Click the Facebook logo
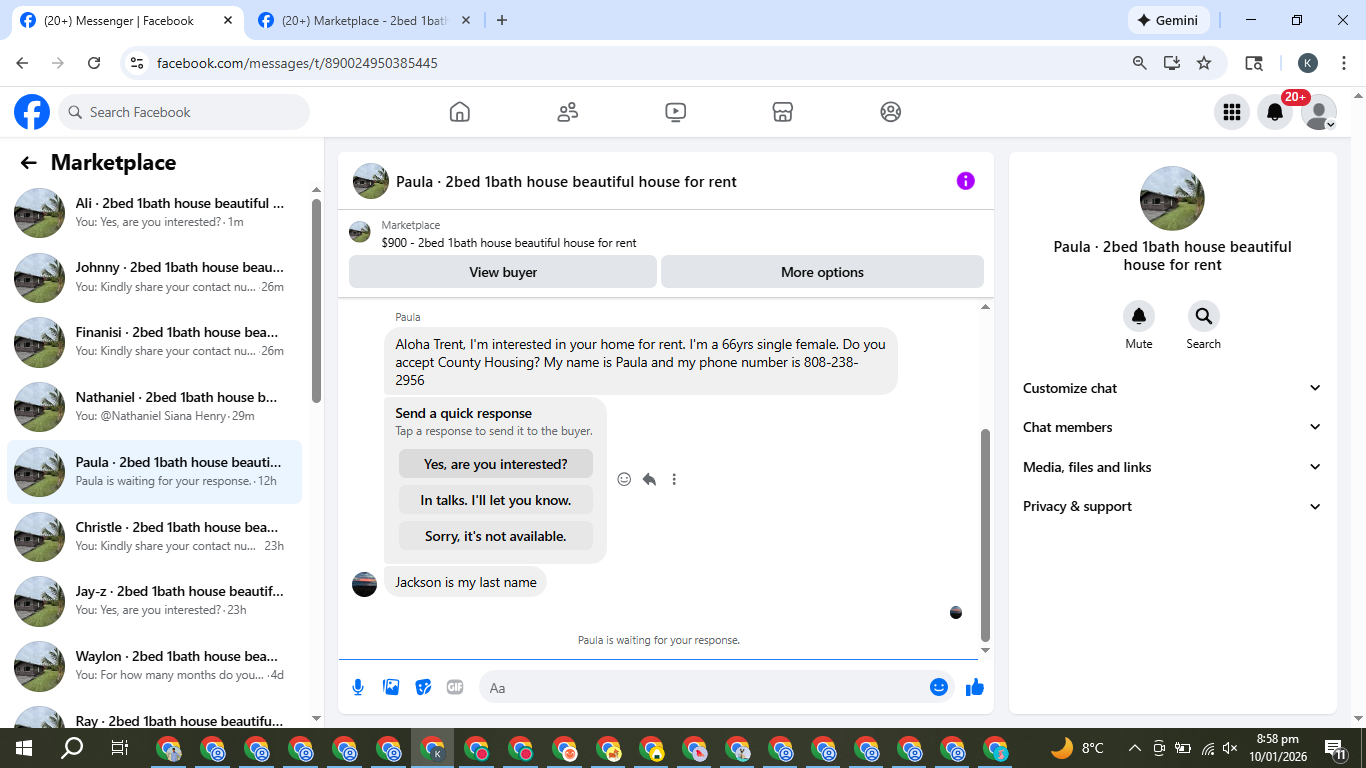This screenshot has width=1366, height=768. coord(32,112)
